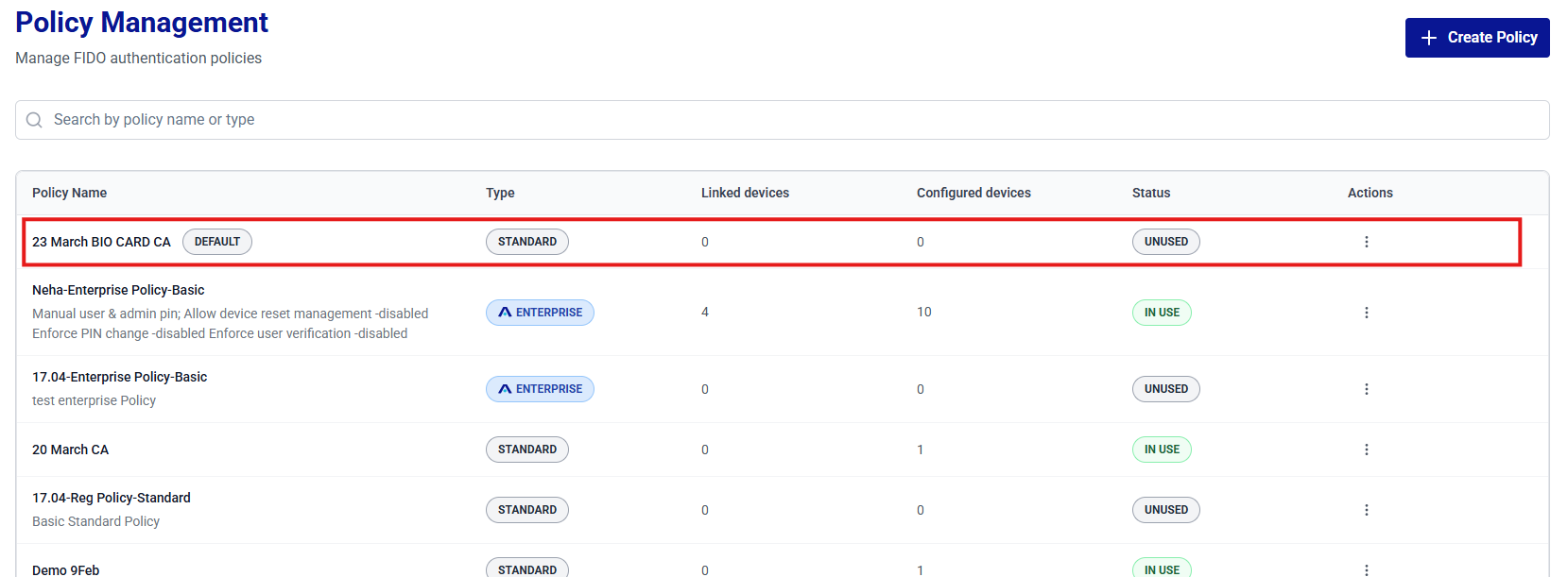Click the search magnifier icon
Viewport: 1568px width, 577px height.
point(34,120)
